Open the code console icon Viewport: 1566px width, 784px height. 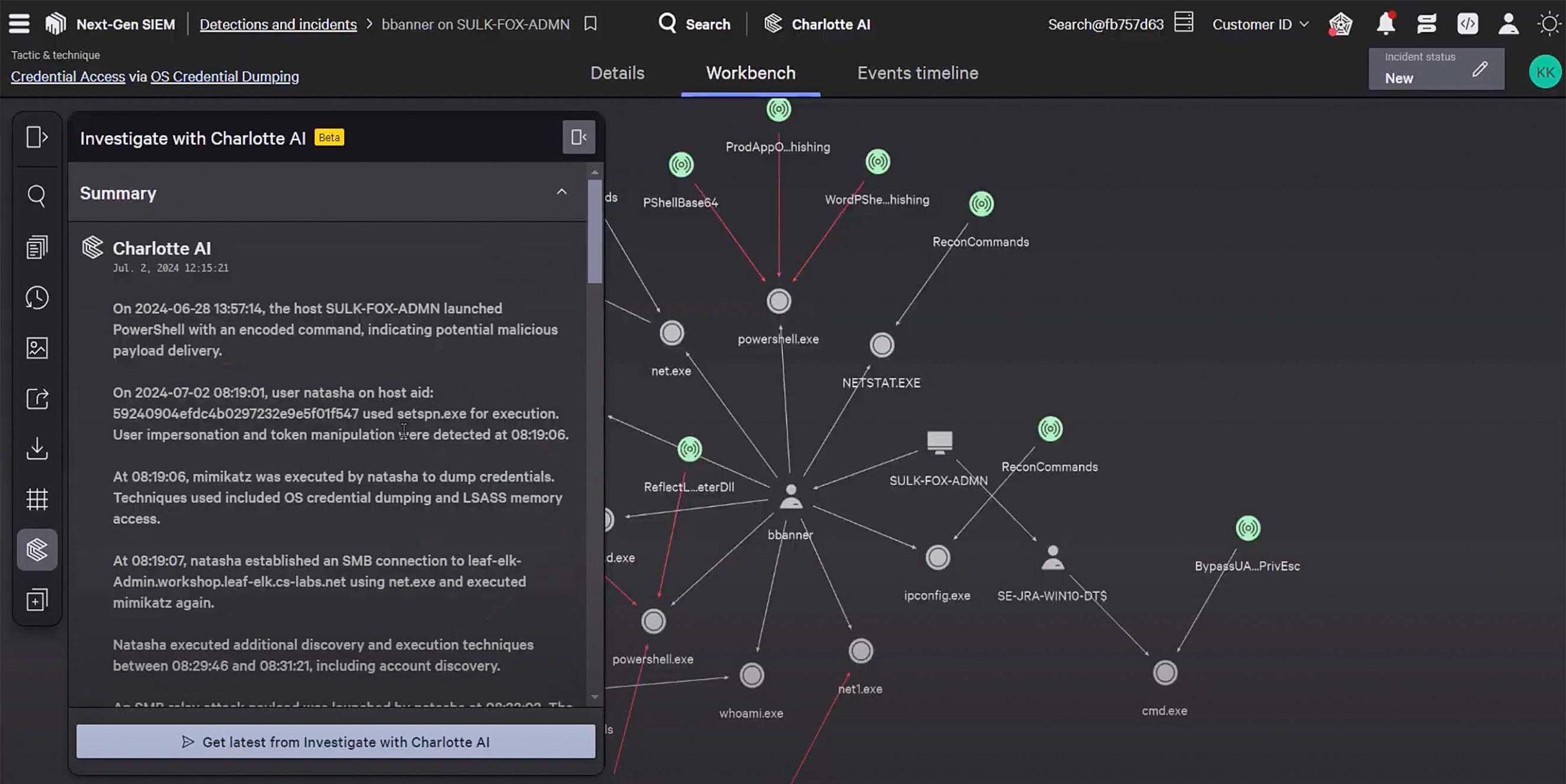(1468, 24)
